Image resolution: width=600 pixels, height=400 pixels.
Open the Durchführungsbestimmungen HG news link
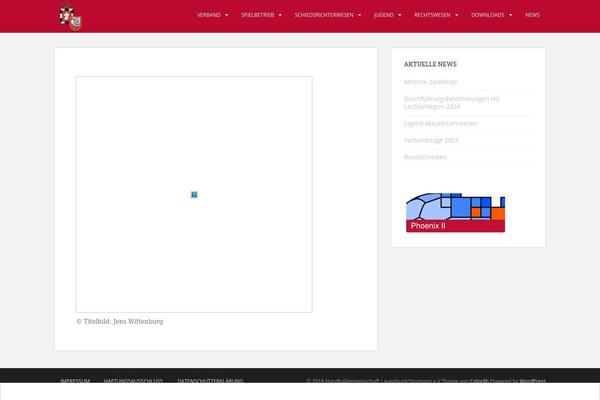(x=452, y=103)
